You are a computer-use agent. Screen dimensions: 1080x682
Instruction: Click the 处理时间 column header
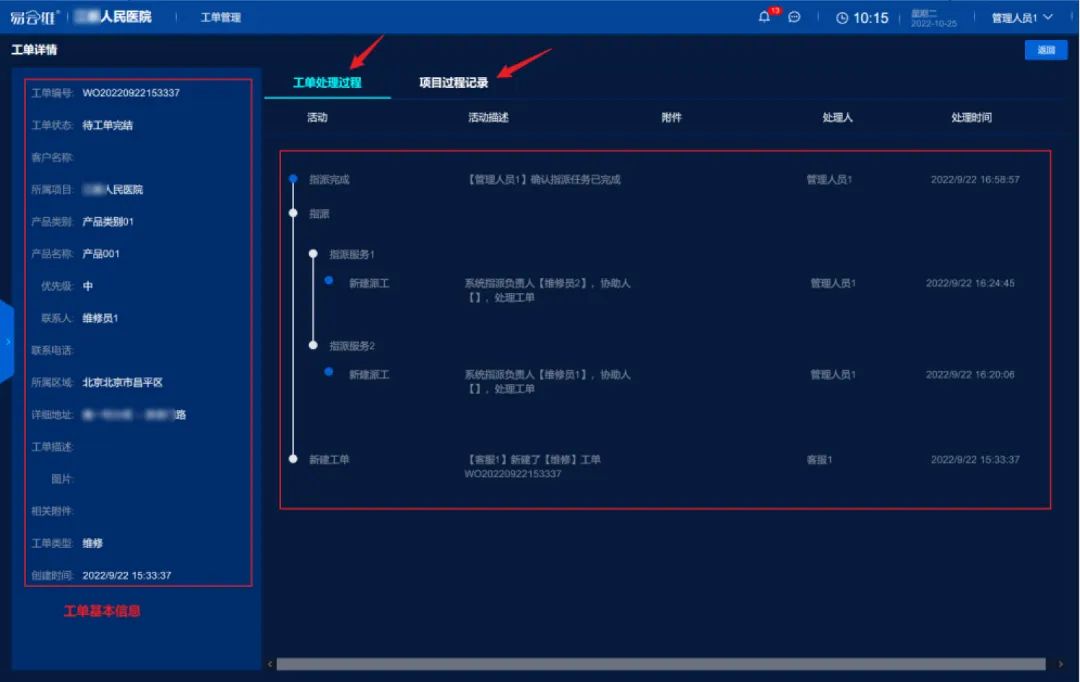(x=971, y=118)
